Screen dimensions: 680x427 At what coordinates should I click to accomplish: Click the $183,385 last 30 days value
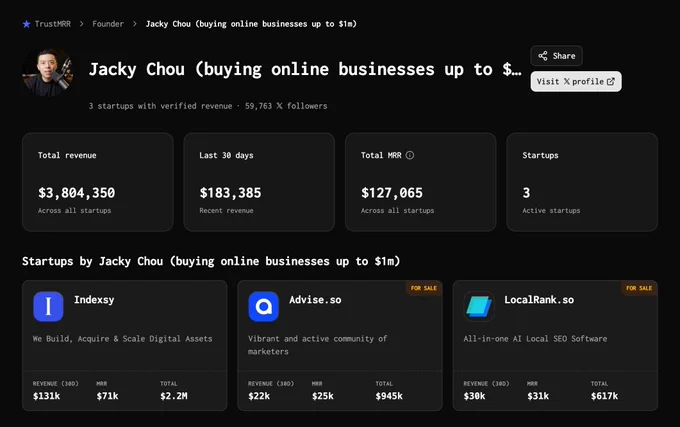230,193
